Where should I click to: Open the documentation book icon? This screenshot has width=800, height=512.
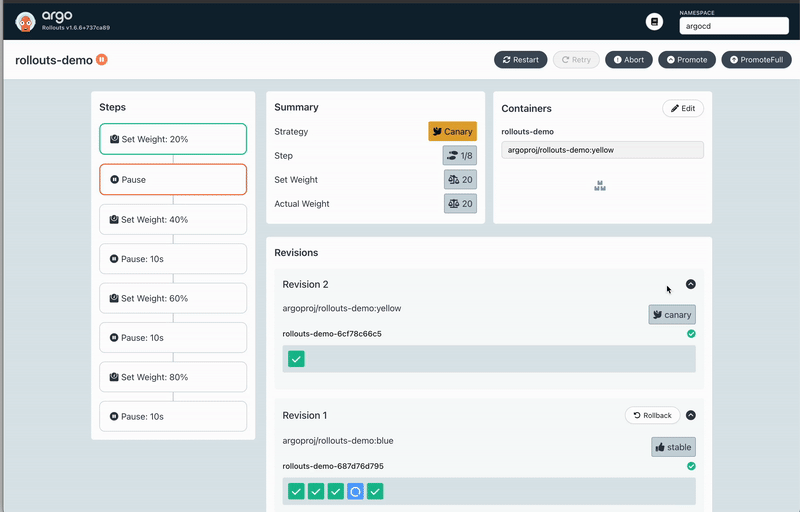coord(654,21)
